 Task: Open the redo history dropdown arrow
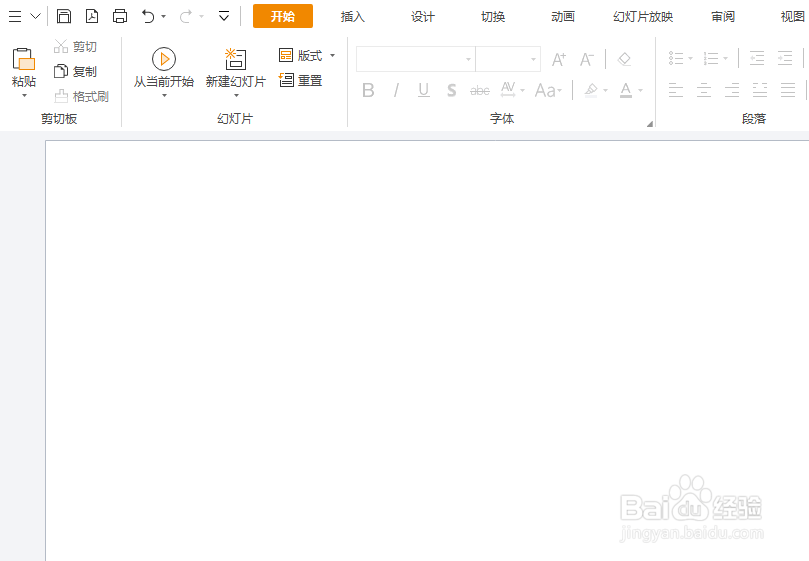coord(201,17)
